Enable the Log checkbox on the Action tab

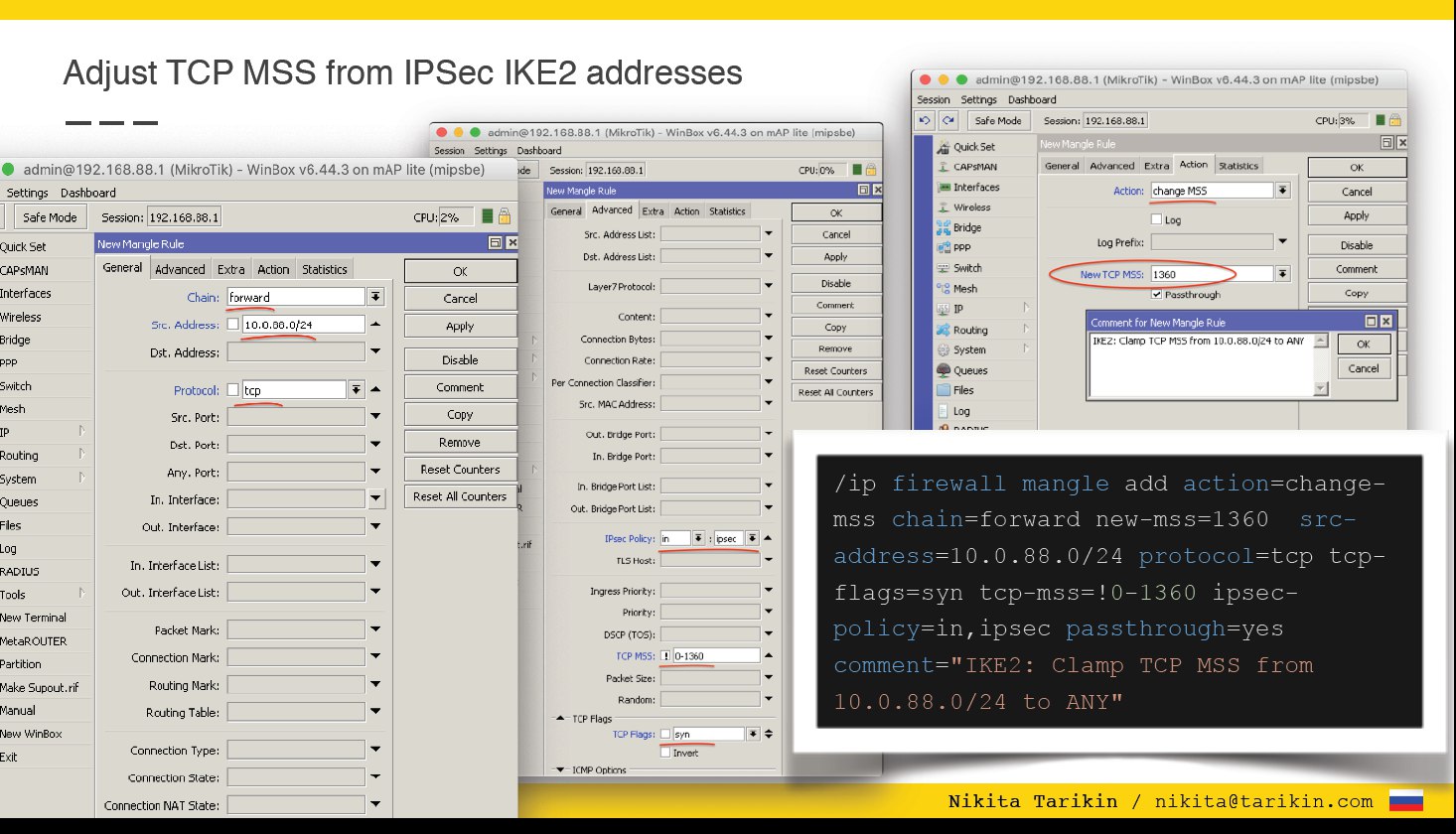[x=1156, y=219]
